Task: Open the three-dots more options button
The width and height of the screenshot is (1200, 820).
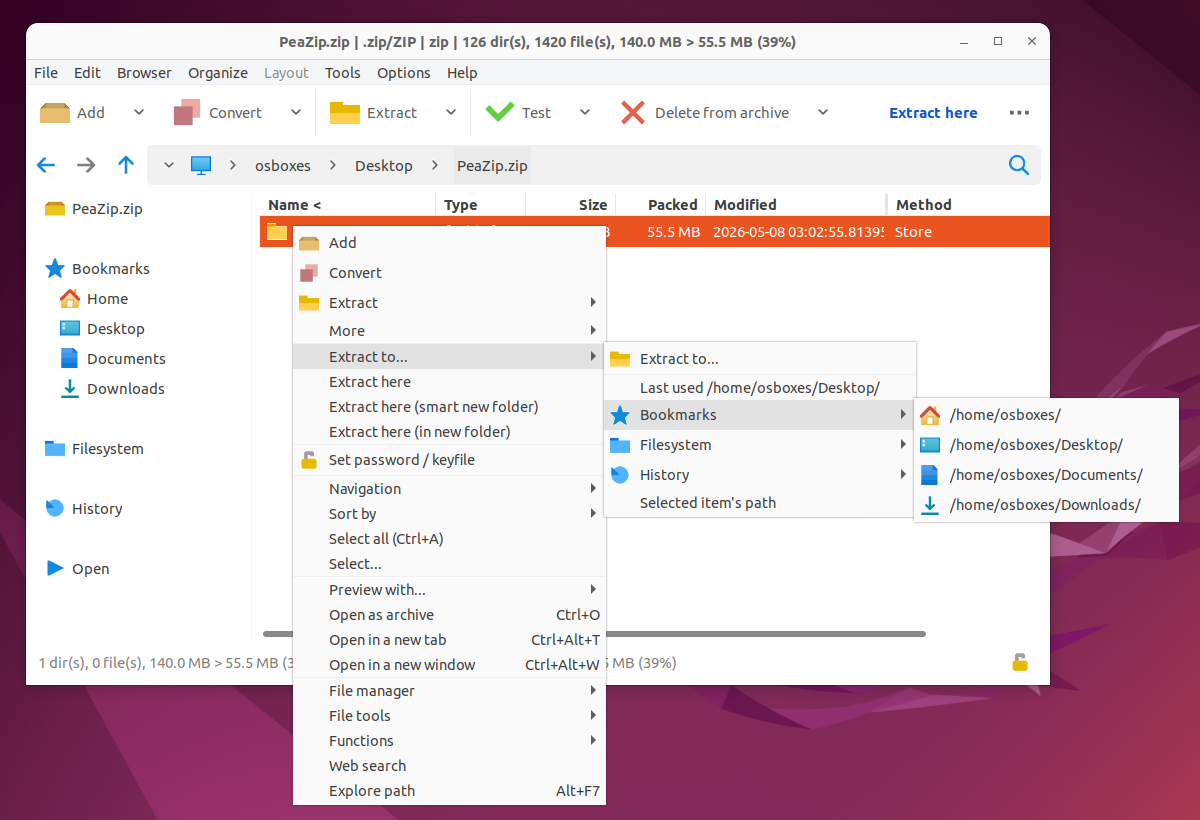Action: point(1019,113)
